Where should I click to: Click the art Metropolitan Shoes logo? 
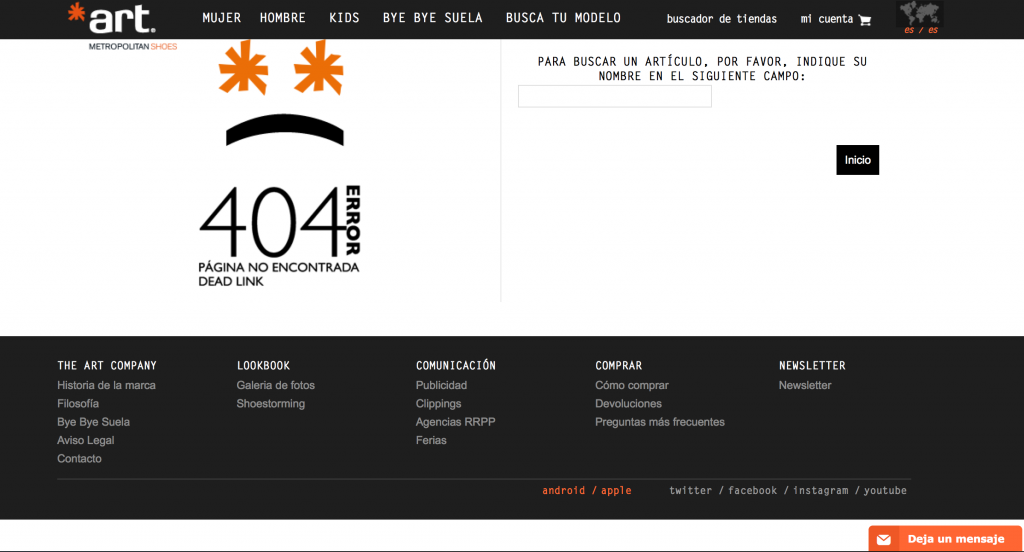tap(116, 24)
